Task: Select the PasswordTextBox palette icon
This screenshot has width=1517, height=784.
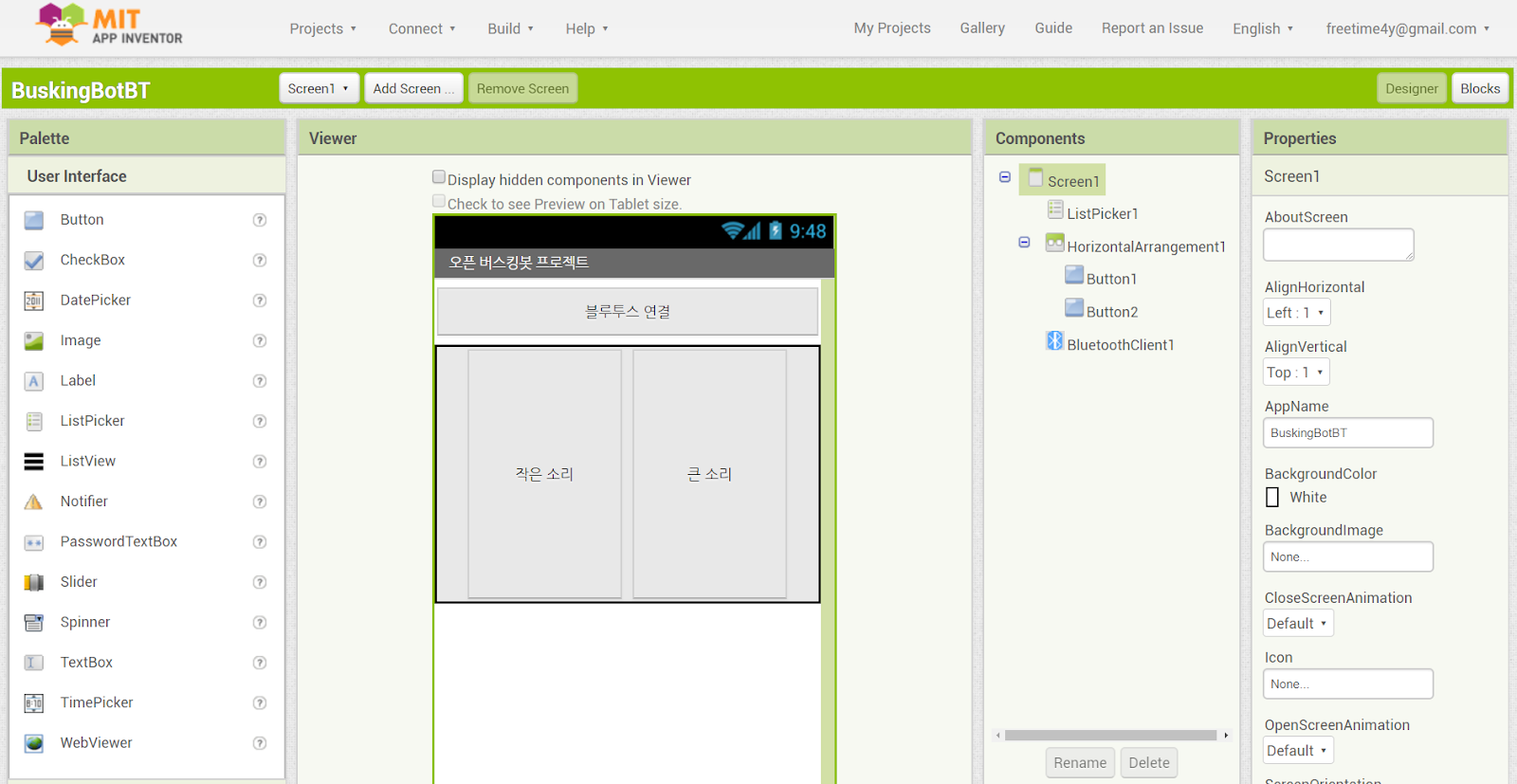Action: pos(34,542)
